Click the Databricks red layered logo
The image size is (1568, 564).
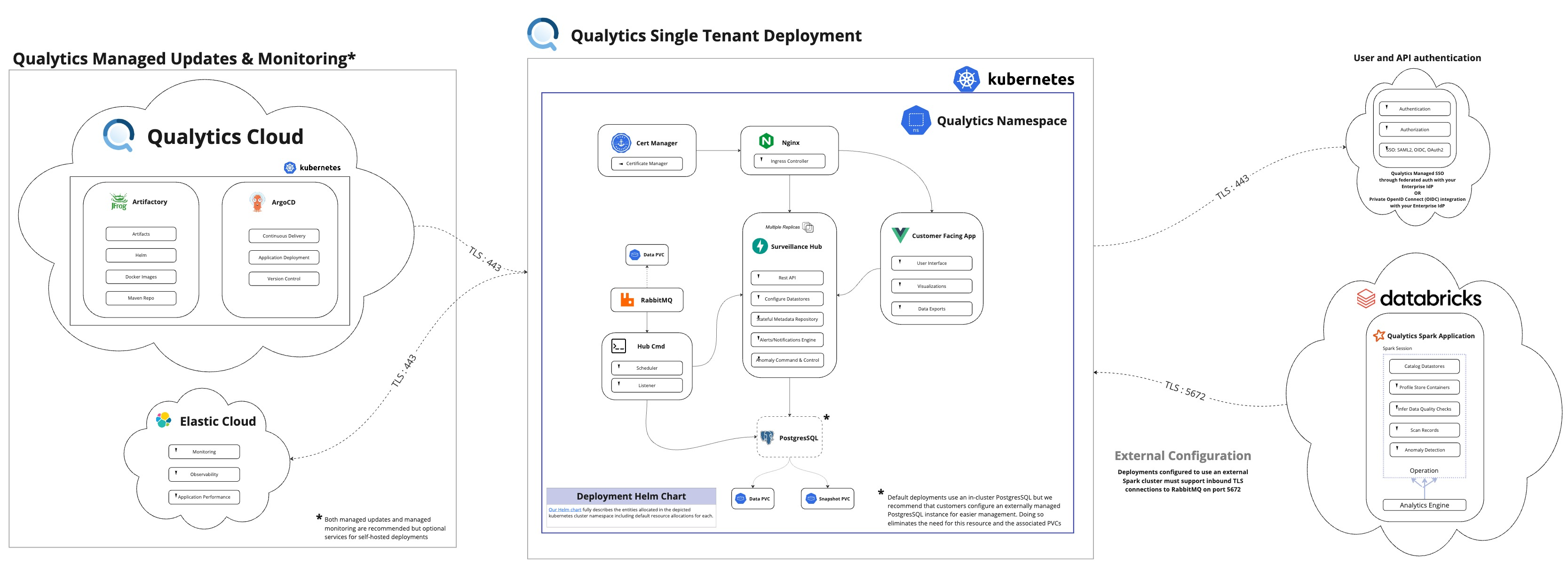coord(1366,298)
